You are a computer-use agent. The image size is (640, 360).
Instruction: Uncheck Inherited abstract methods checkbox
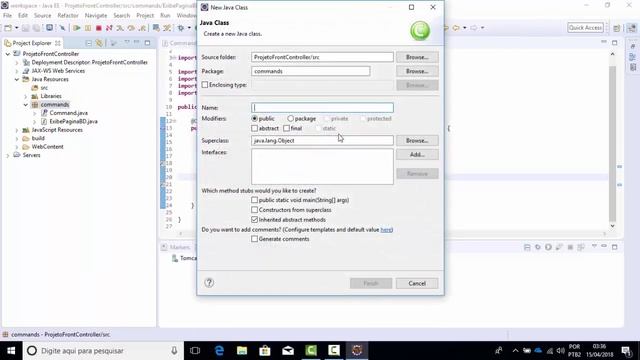pos(254,220)
